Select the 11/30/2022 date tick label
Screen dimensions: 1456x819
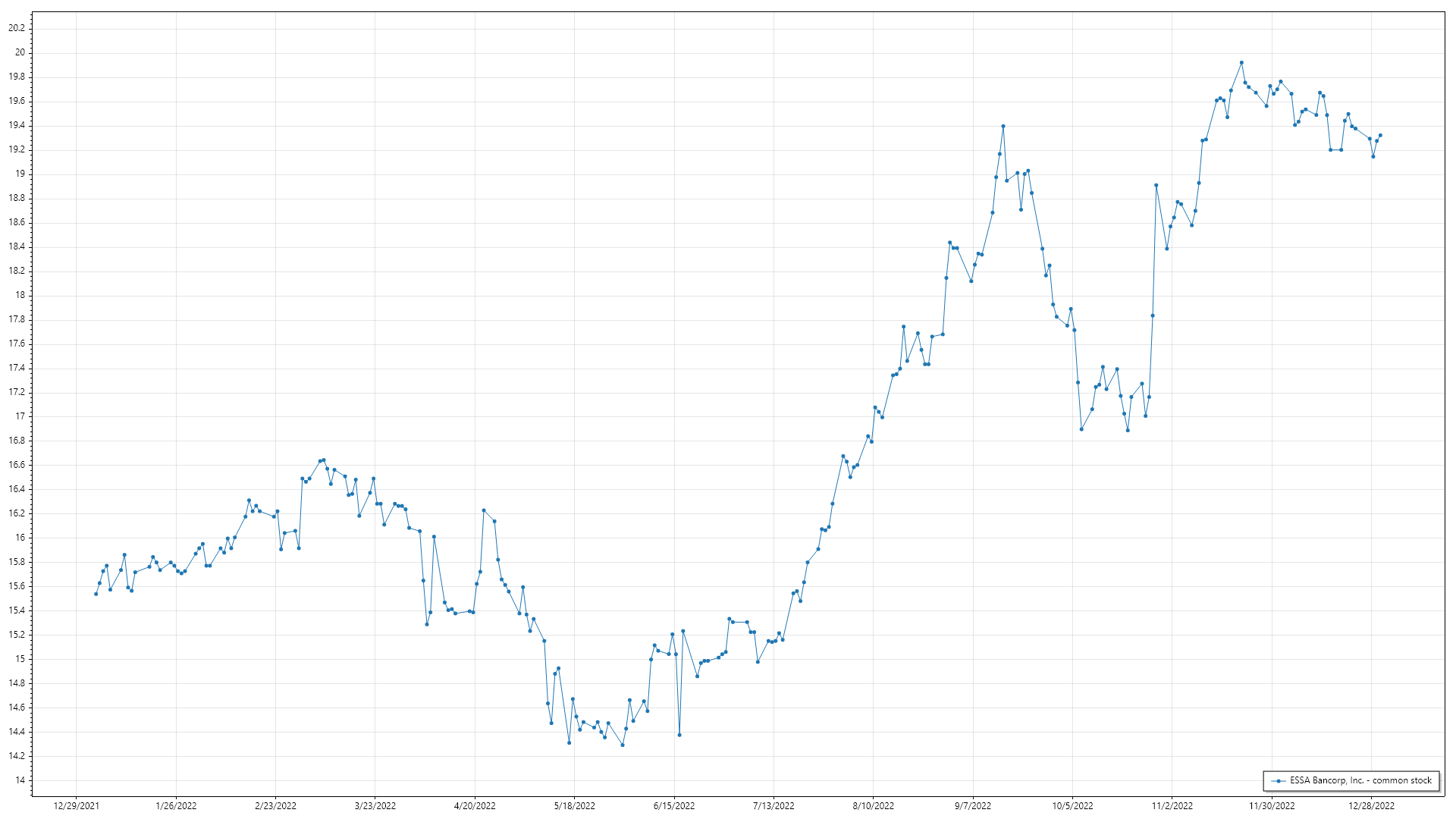point(1272,805)
